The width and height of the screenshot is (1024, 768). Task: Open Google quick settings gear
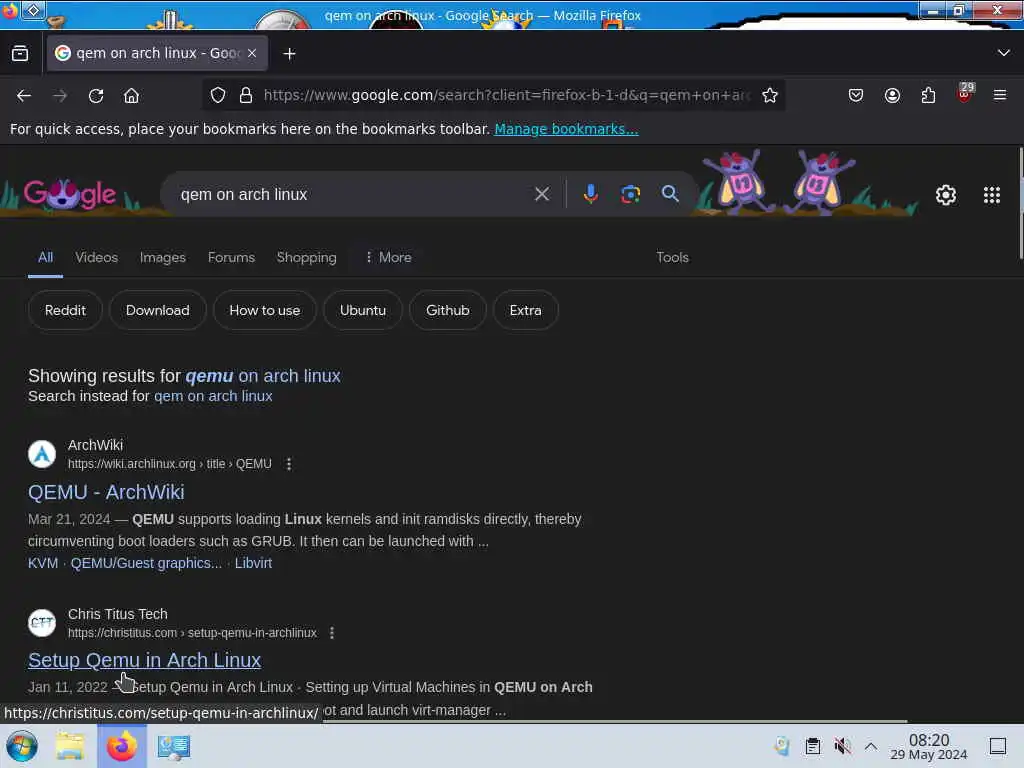click(946, 195)
